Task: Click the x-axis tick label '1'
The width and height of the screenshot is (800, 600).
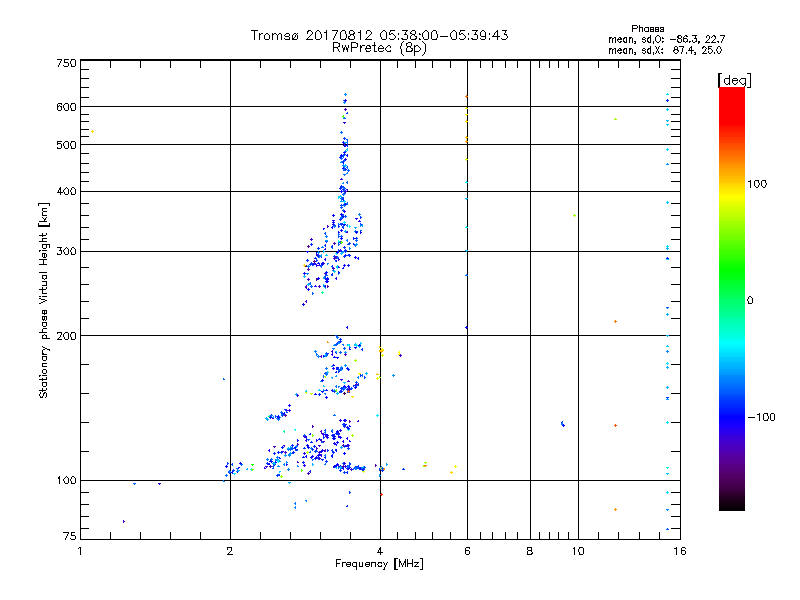Action: (80, 551)
